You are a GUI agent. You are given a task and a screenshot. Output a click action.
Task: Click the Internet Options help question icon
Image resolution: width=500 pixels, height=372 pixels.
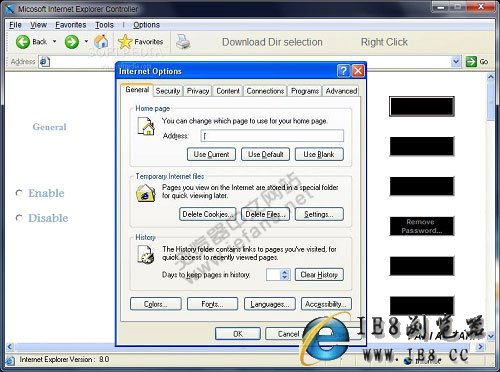point(343,71)
